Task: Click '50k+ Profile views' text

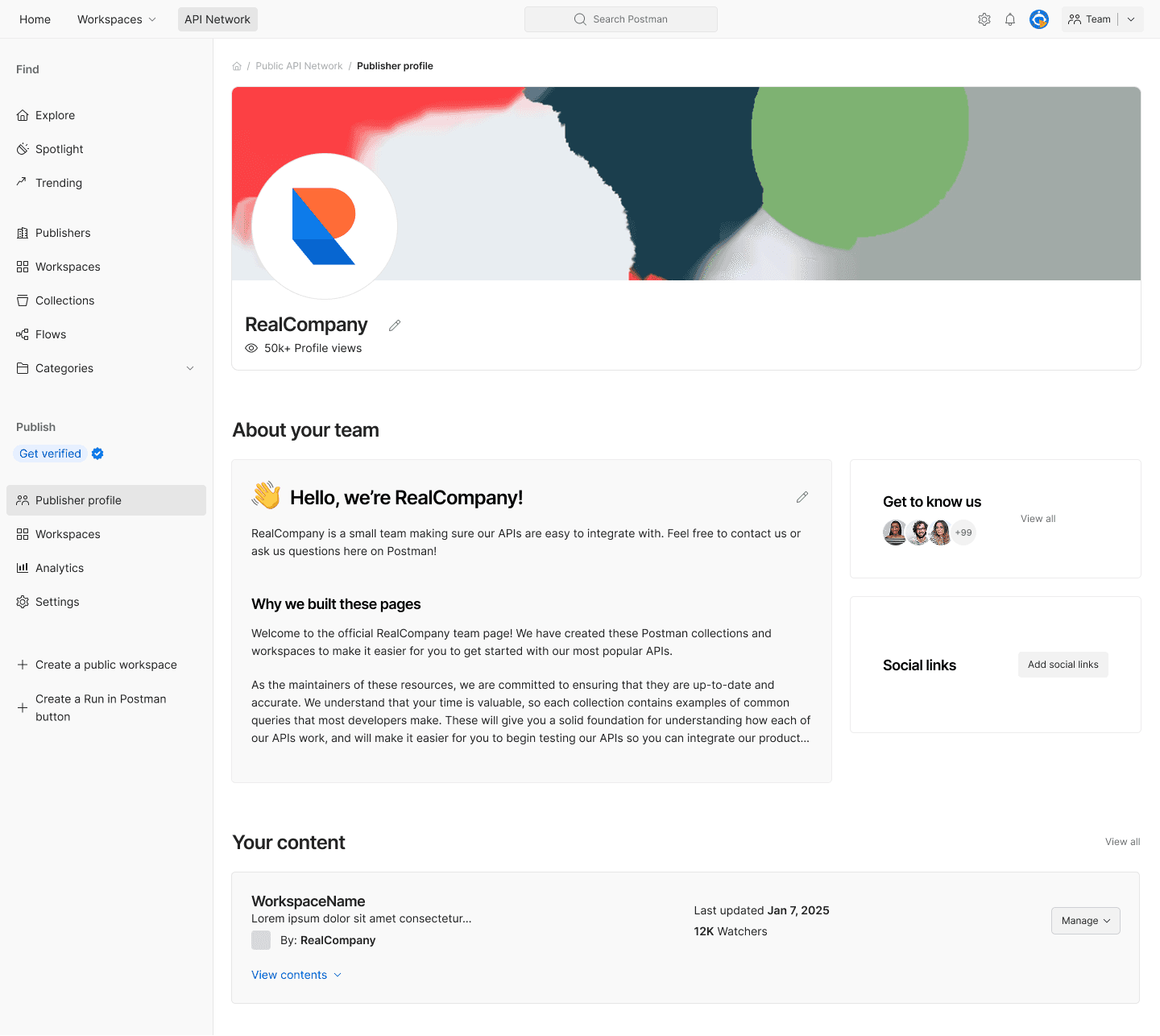Action: coord(313,348)
